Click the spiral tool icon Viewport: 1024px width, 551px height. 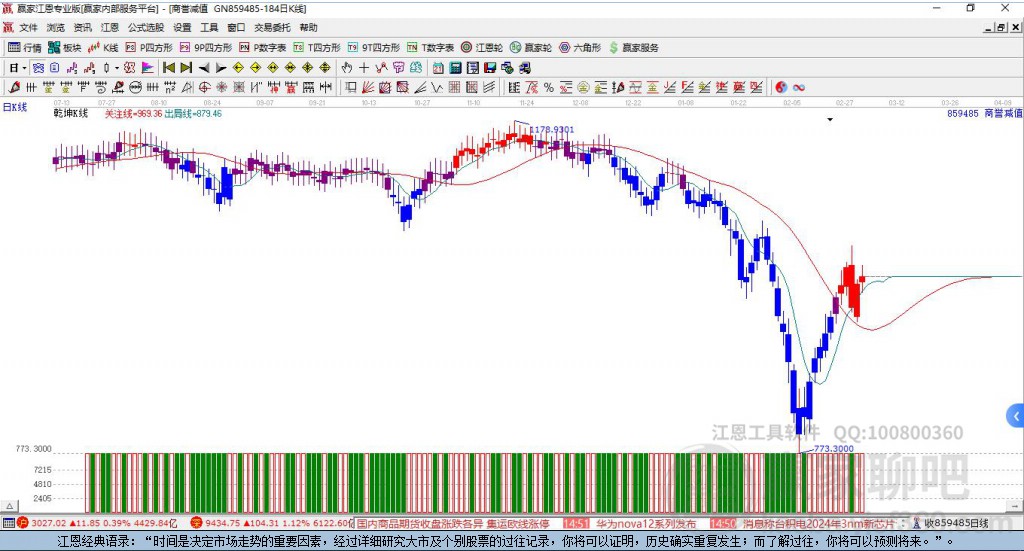point(101,87)
